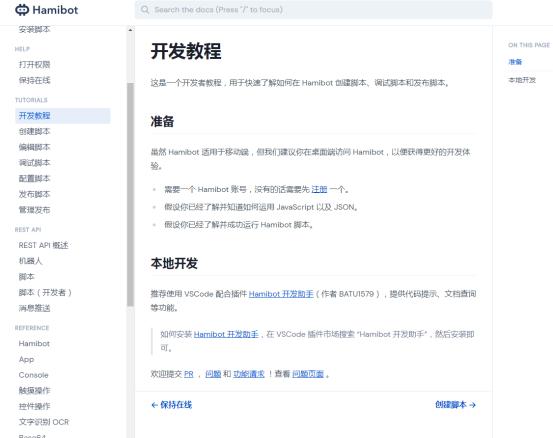Click the 开发教程 page title
This screenshot has height=438, width=553.
coord(186,51)
